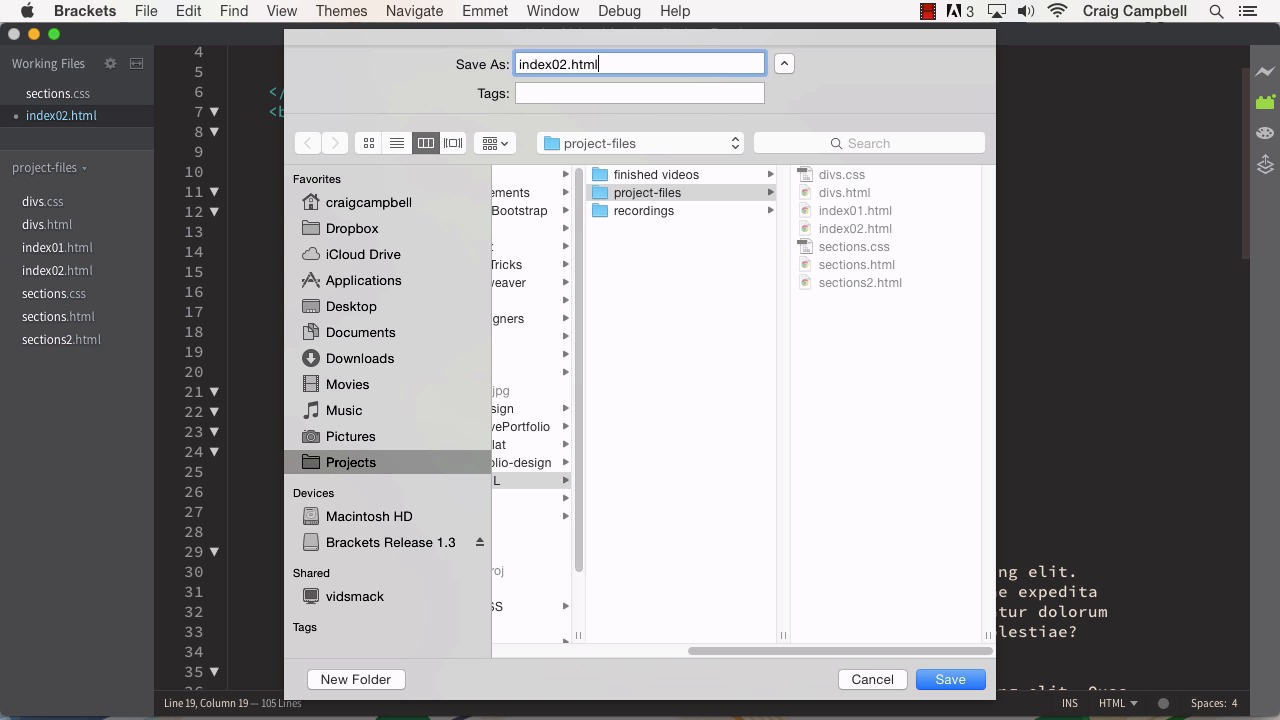Screen dimensions: 1280x720
Task: Open the Apple menu
Action: pyautogui.click(x=28, y=11)
